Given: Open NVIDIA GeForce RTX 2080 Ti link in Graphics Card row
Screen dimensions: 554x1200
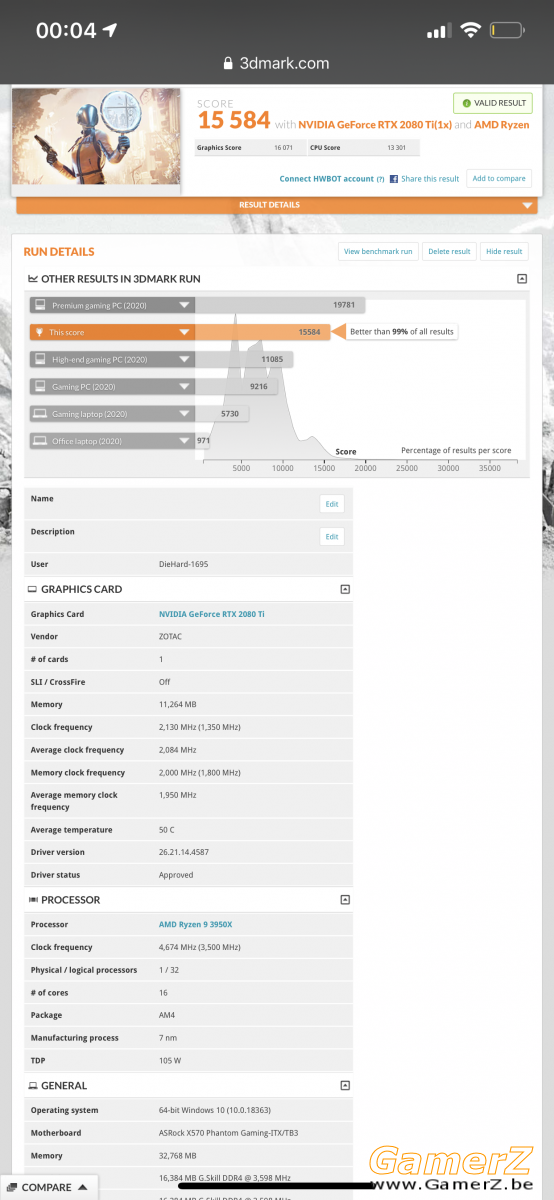Looking at the screenshot, I should click(x=211, y=614).
